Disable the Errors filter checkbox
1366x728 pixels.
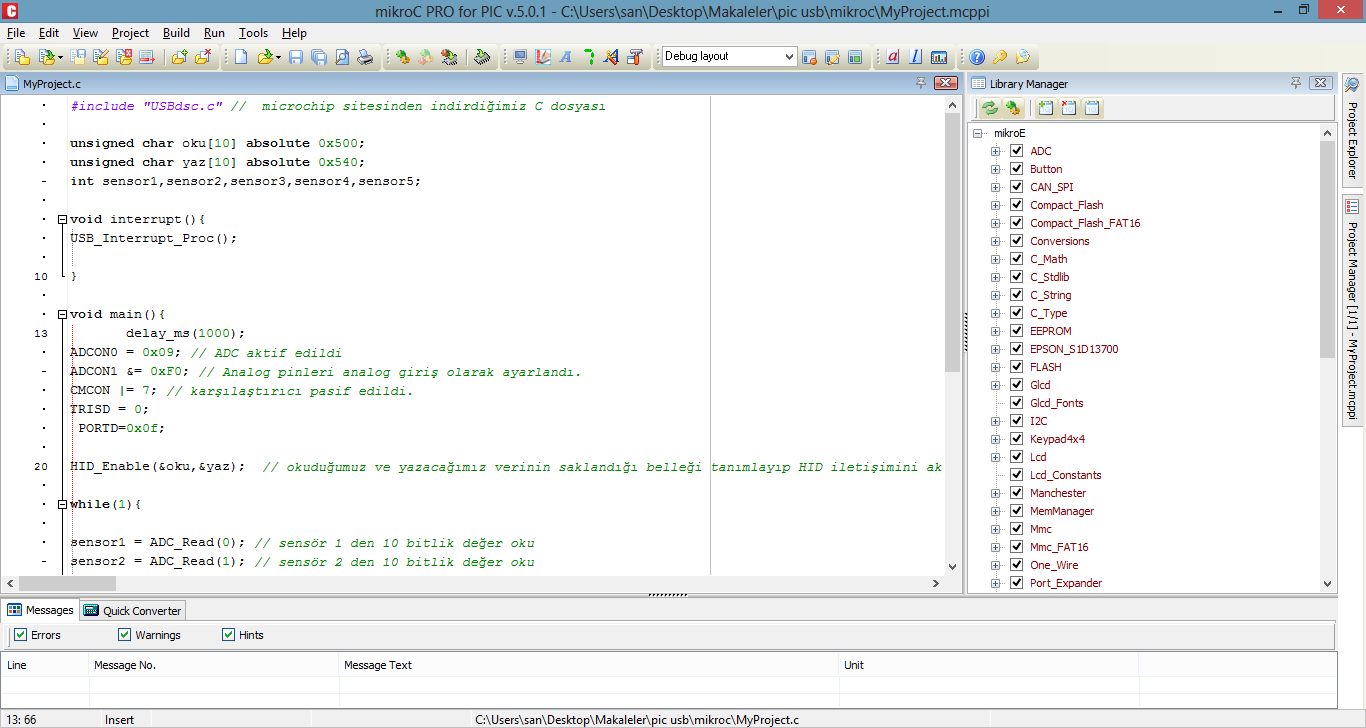21,635
